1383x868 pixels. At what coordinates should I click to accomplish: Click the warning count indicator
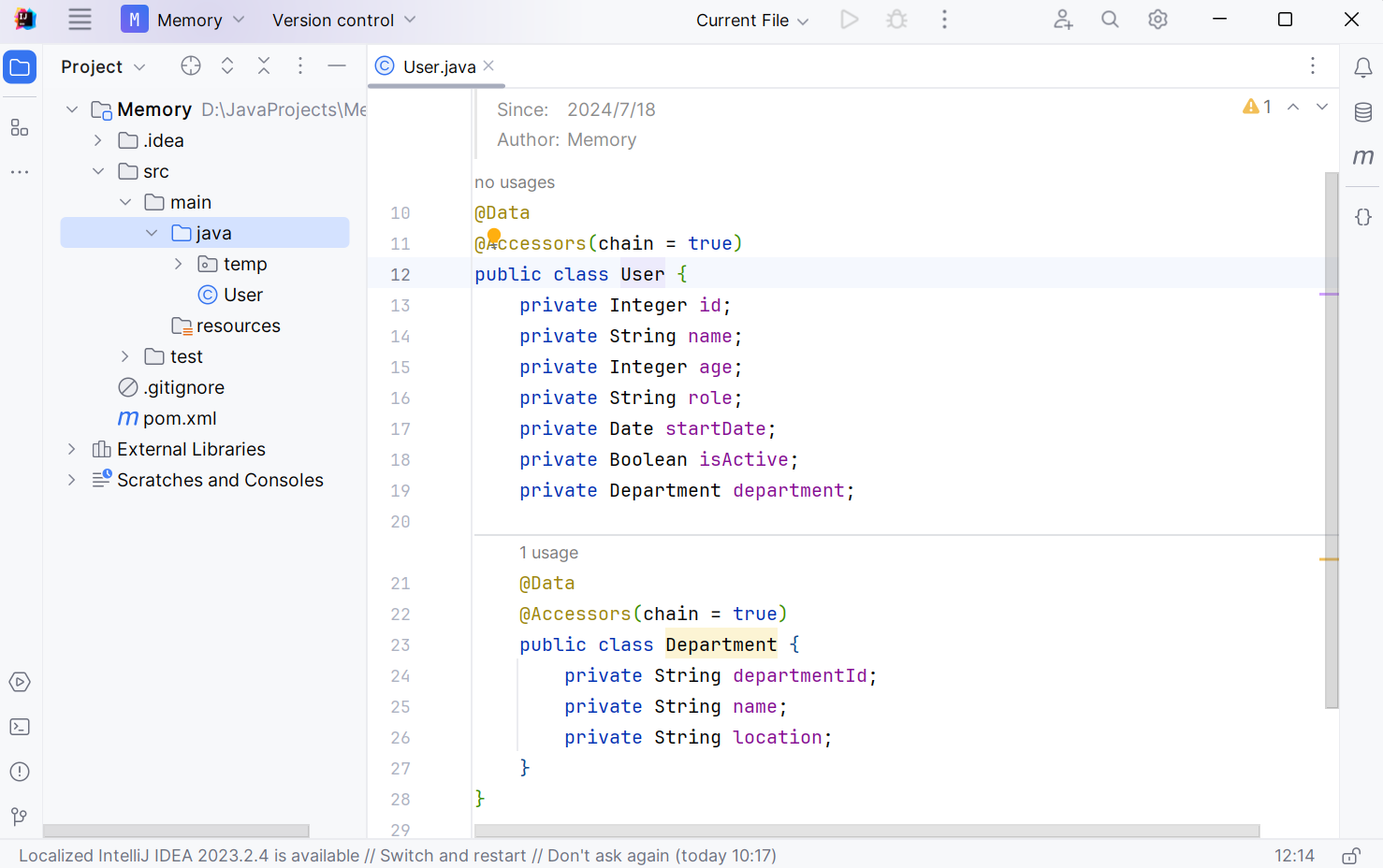[x=1257, y=107]
